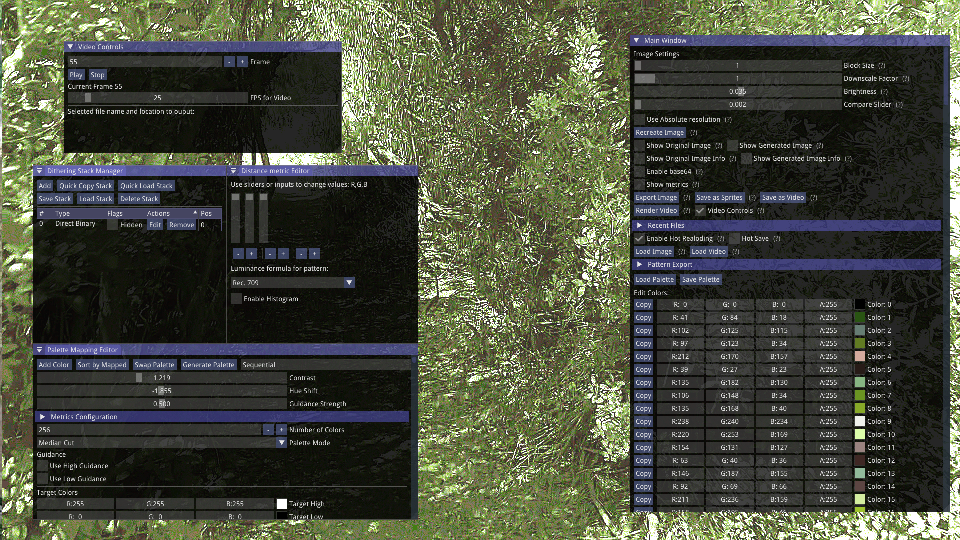The image size is (960, 540).
Task: Toggle Enable base64 checkbox
Action: pyautogui.click(x=639, y=171)
